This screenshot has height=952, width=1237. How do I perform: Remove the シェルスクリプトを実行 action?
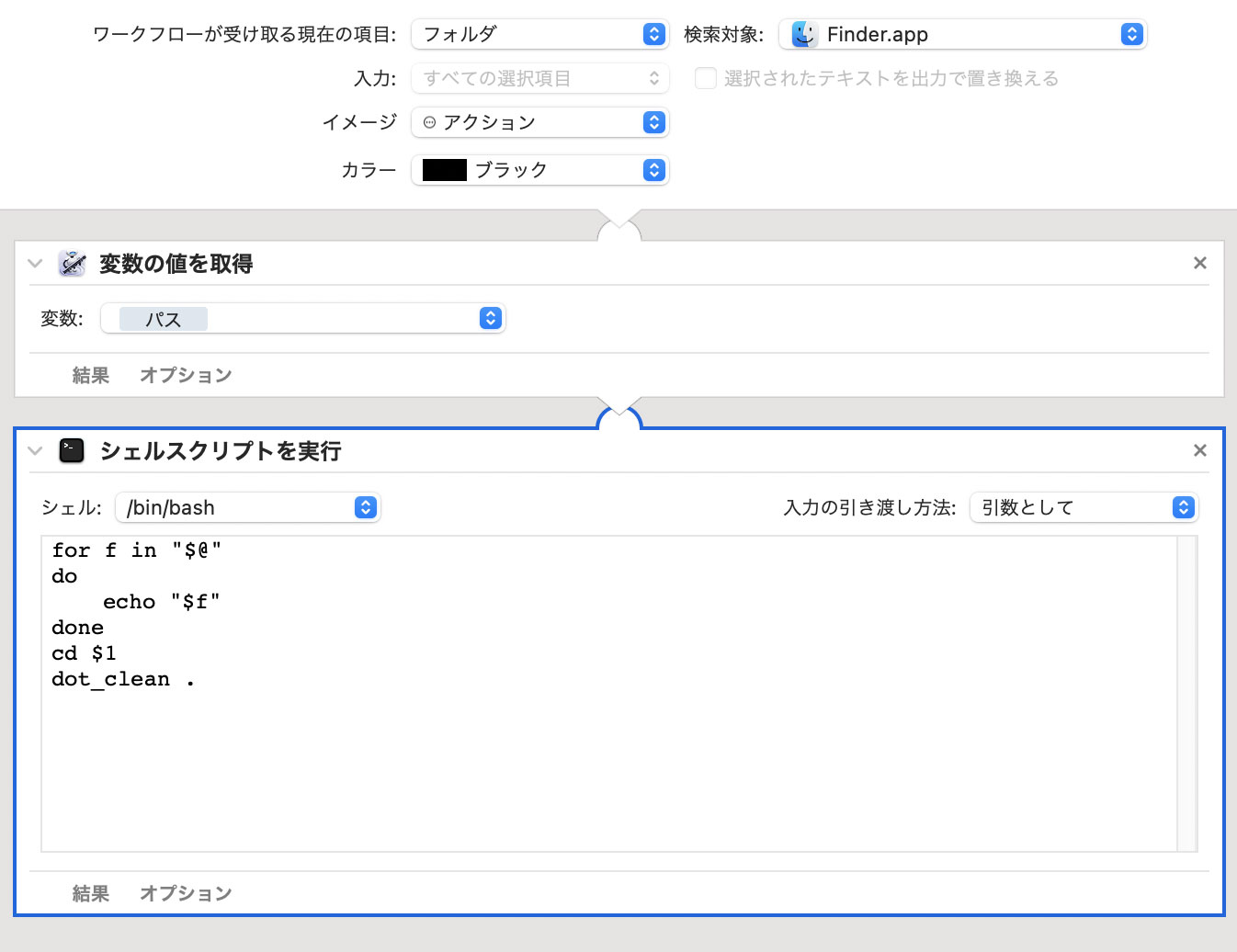pos(1199,450)
